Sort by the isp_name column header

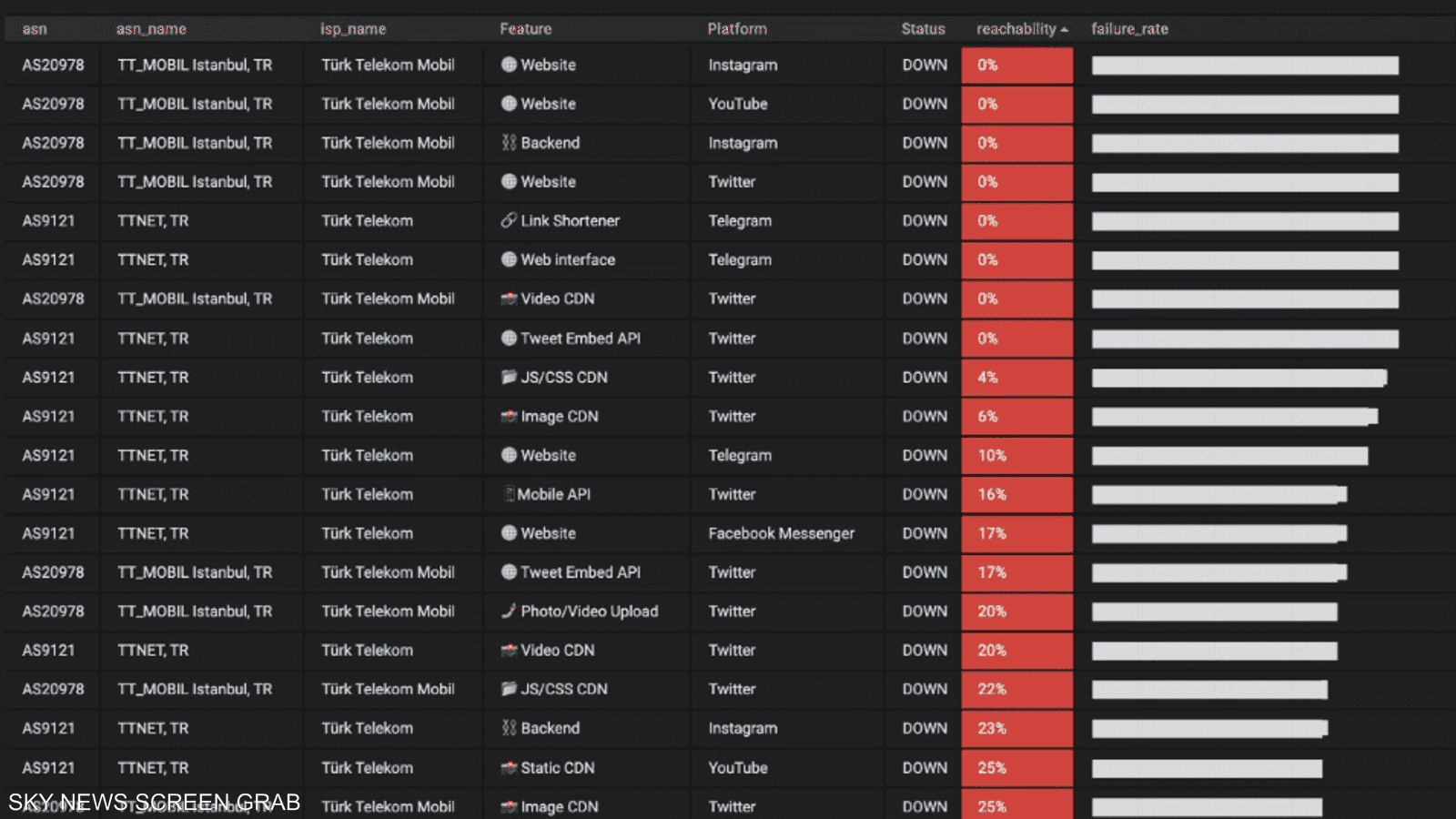tap(353, 29)
